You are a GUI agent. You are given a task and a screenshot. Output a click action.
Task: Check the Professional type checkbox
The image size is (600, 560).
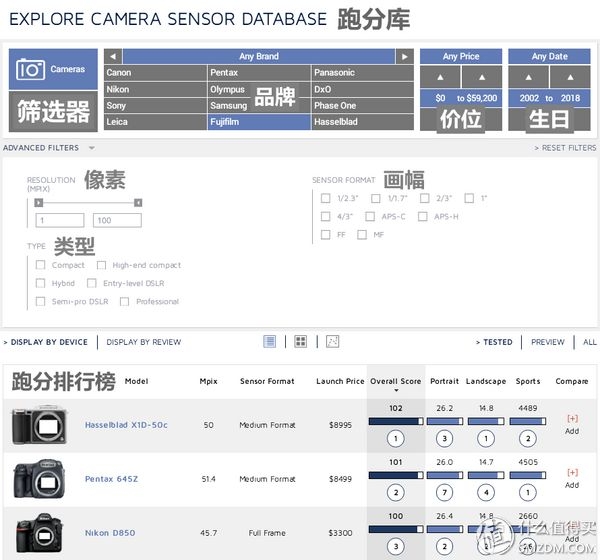(x=124, y=302)
